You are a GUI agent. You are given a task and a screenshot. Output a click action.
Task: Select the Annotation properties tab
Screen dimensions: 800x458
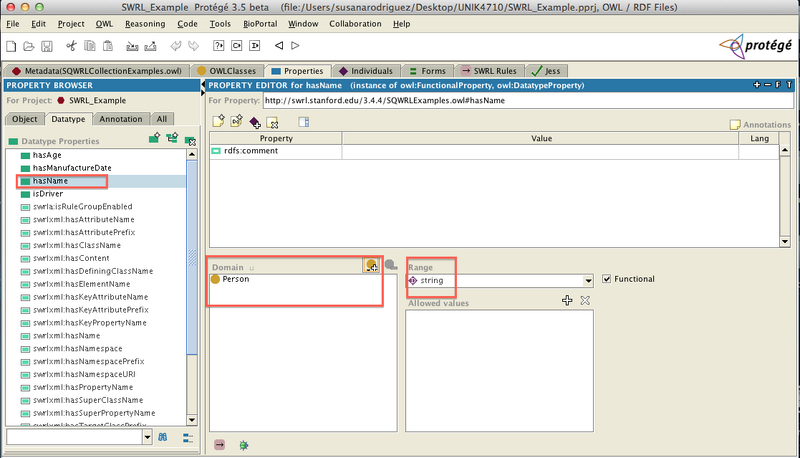(x=121, y=119)
